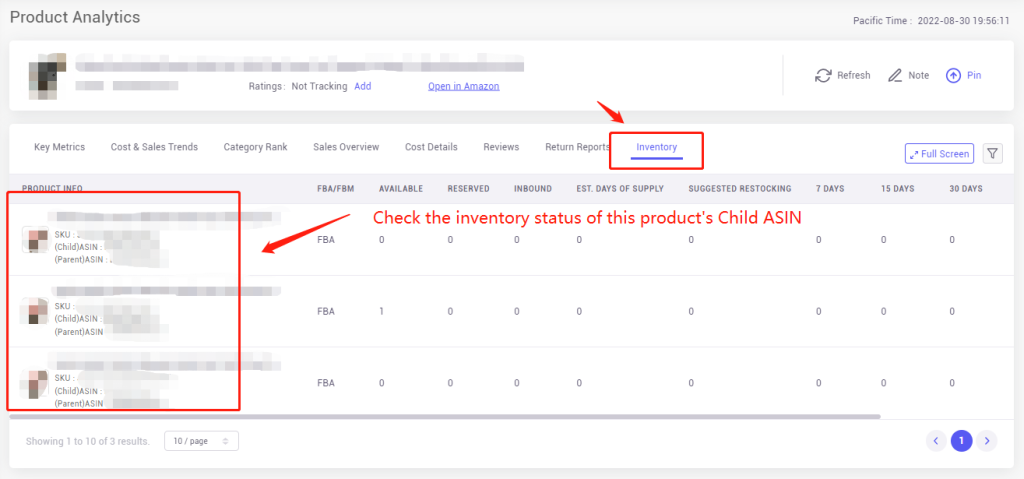Click the Refresh icon
This screenshot has width=1024, height=479.
(823, 75)
